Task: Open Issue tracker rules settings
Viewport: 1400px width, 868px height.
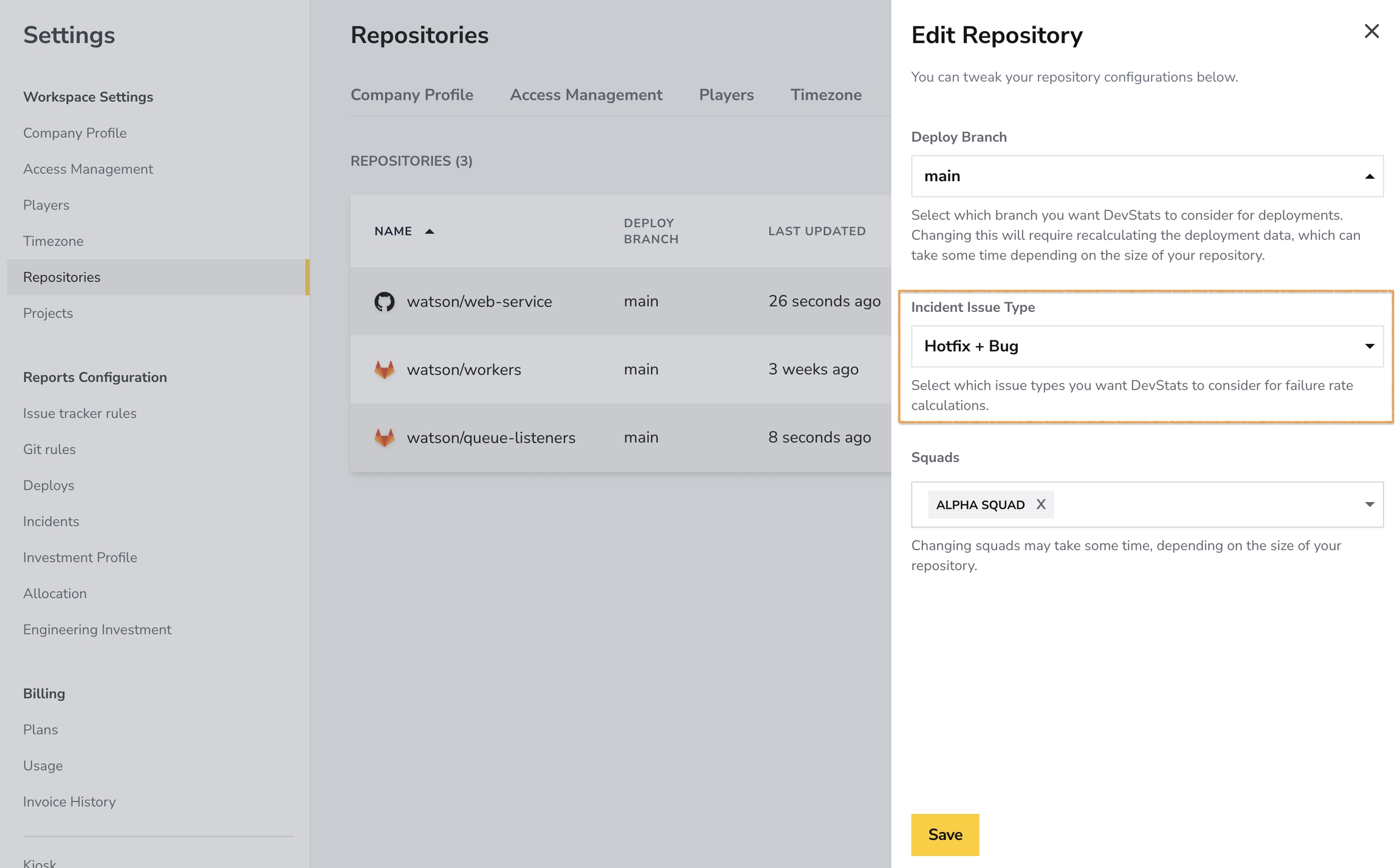Action: pyautogui.click(x=80, y=413)
